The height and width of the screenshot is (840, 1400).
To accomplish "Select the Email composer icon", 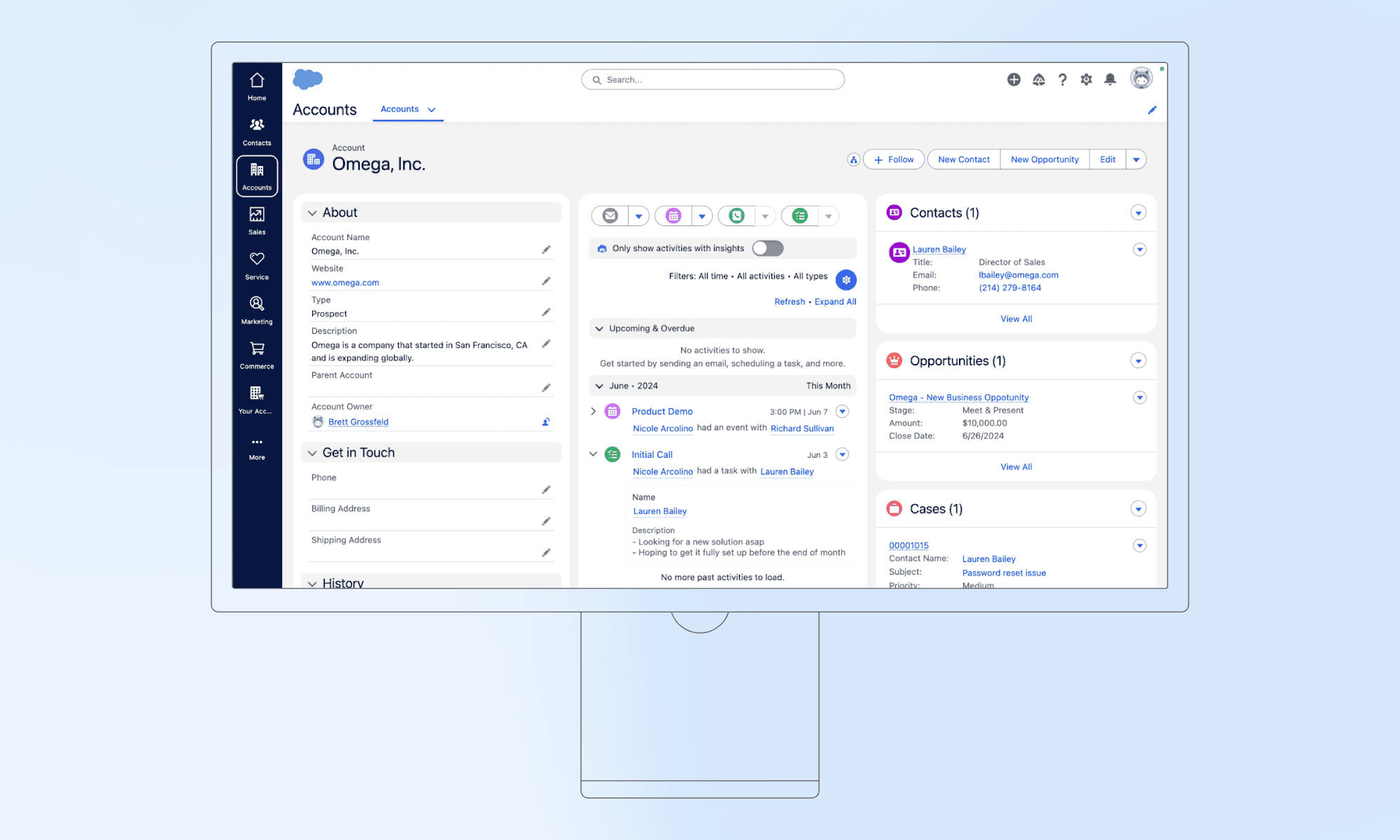I will tap(610, 216).
